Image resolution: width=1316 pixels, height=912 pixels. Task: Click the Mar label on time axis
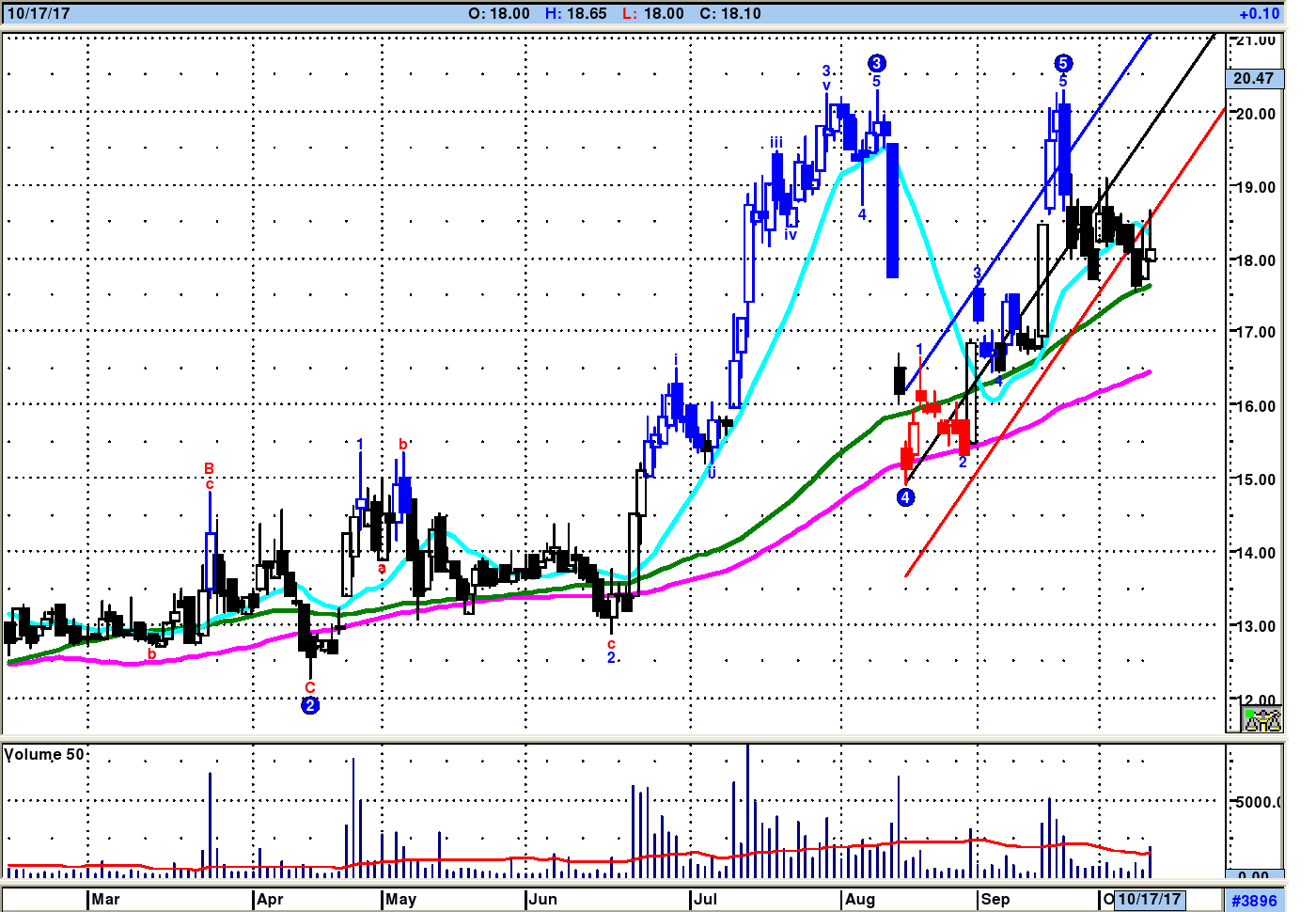click(x=105, y=900)
